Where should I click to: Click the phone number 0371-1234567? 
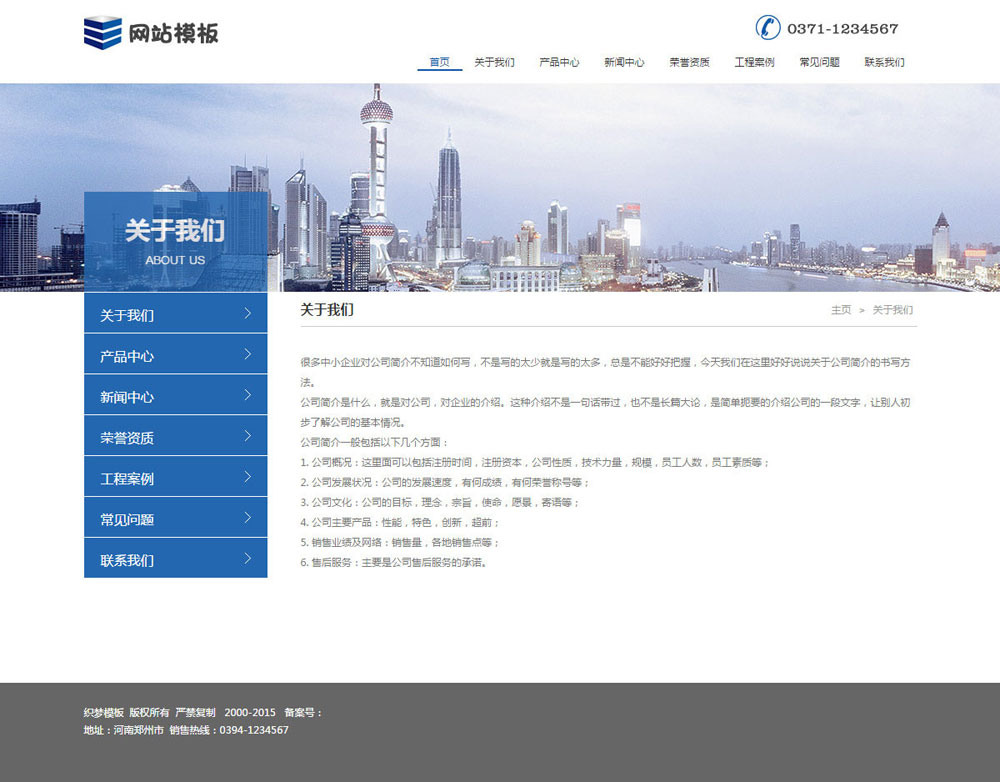843,28
